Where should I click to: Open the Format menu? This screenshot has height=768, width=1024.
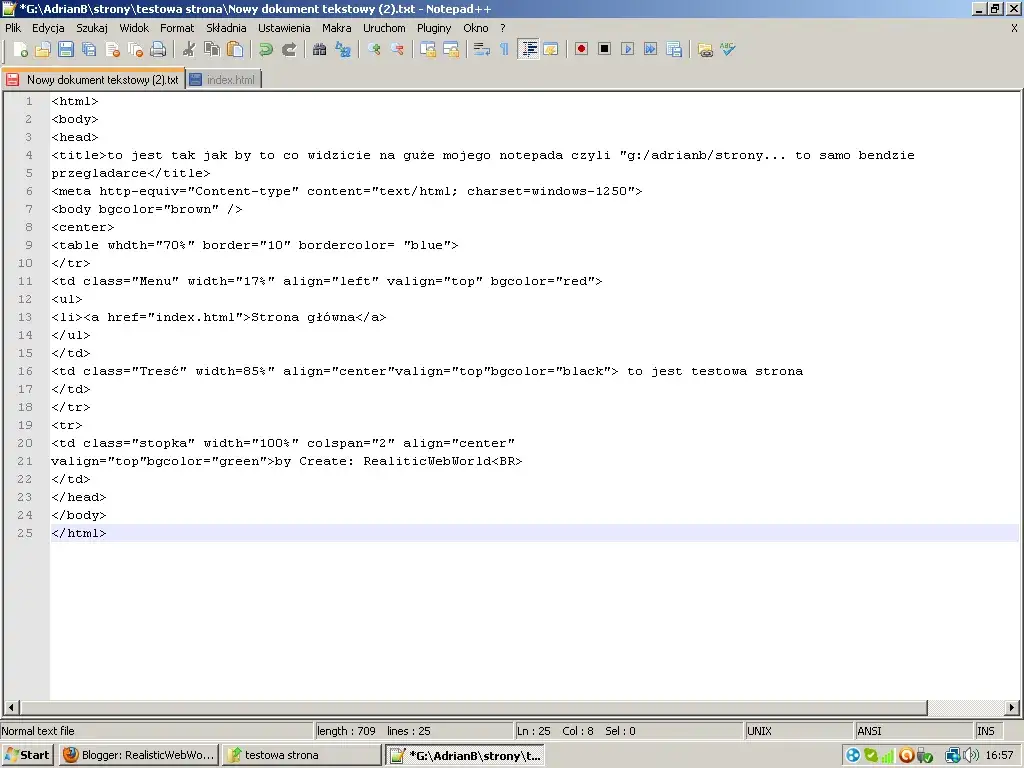point(177,28)
